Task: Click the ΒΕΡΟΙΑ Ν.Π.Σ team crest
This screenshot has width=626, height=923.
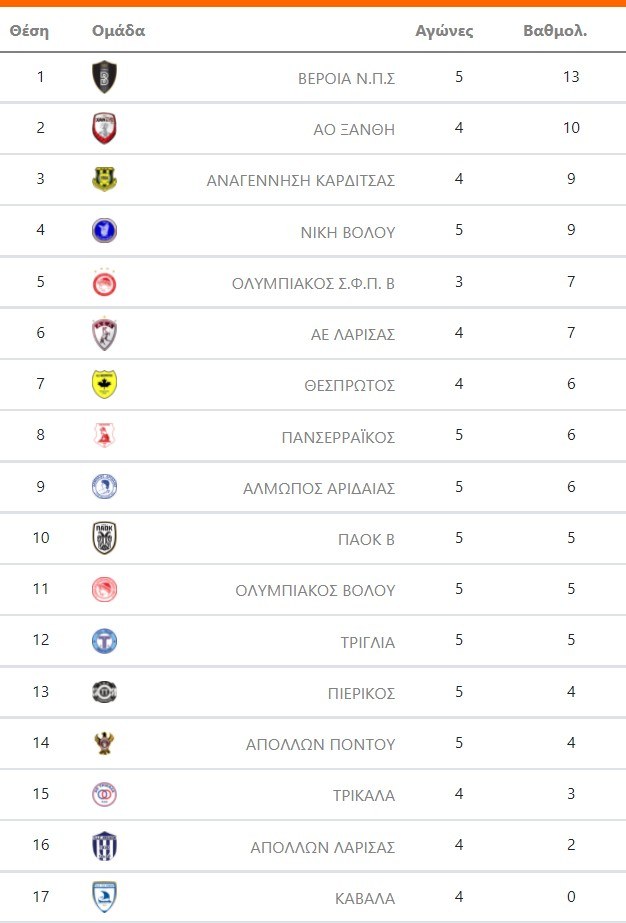Action: [x=104, y=77]
